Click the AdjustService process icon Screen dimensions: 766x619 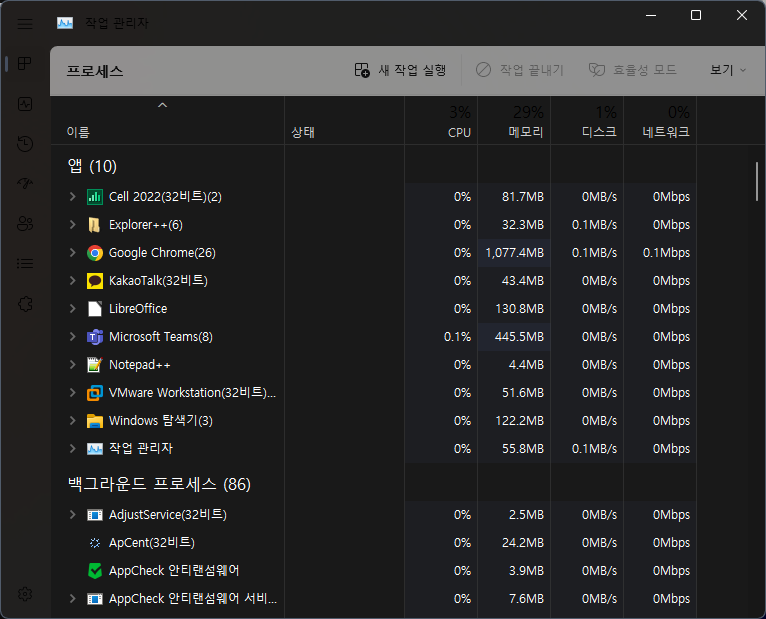click(x=95, y=515)
